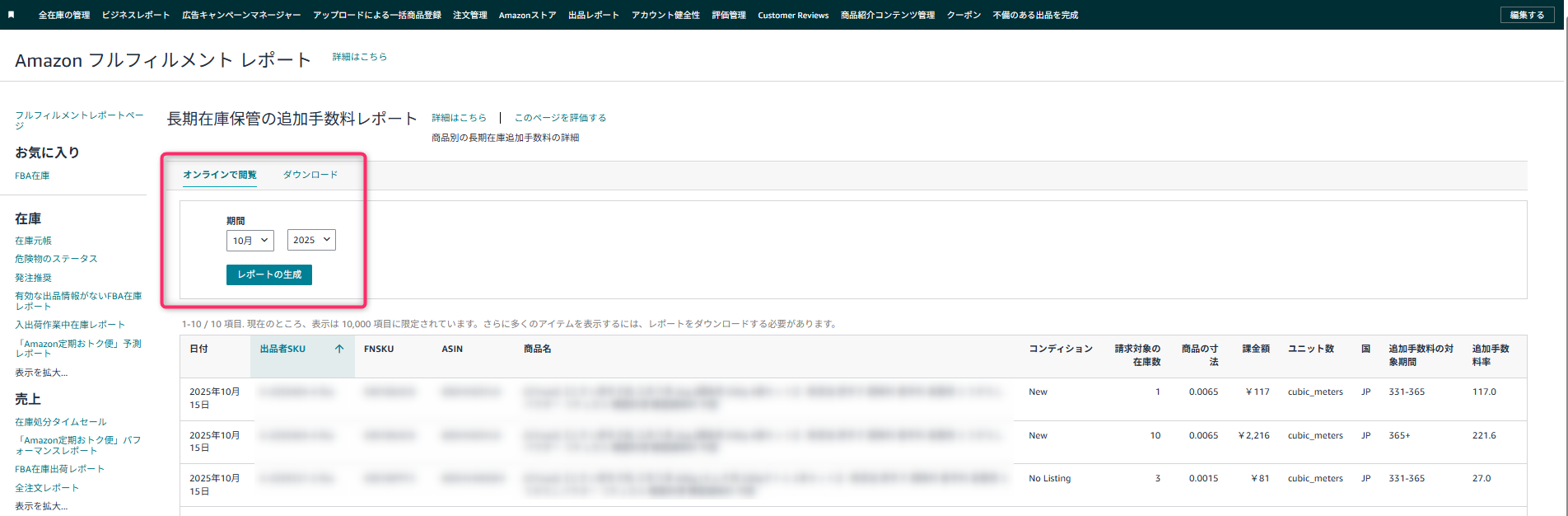Viewport: 1568px width, 516px height.
Task: Open ビジネスレポート in the top menu
Action: [136, 15]
